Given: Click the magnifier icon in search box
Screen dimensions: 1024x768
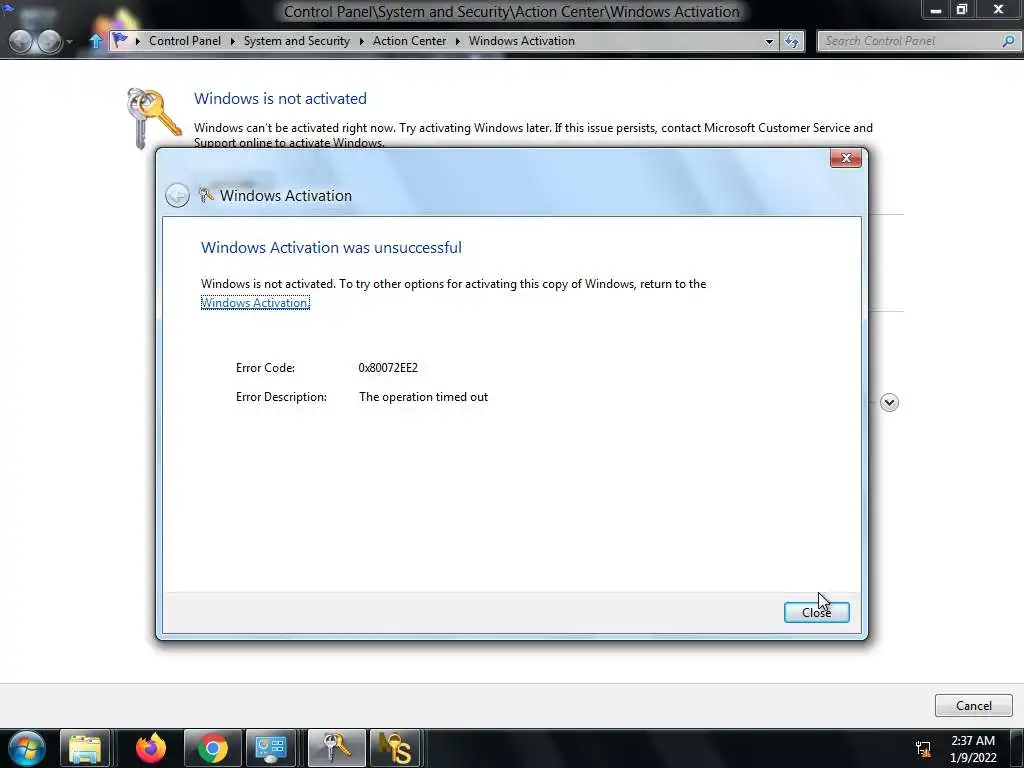Looking at the screenshot, I should [x=1008, y=41].
